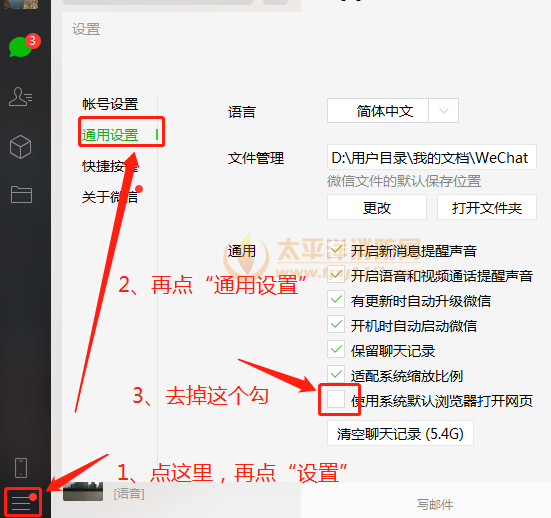551x518 pixels.
Task: Uncheck 有更新时自动升级微信
Action: (x=336, y=300)
